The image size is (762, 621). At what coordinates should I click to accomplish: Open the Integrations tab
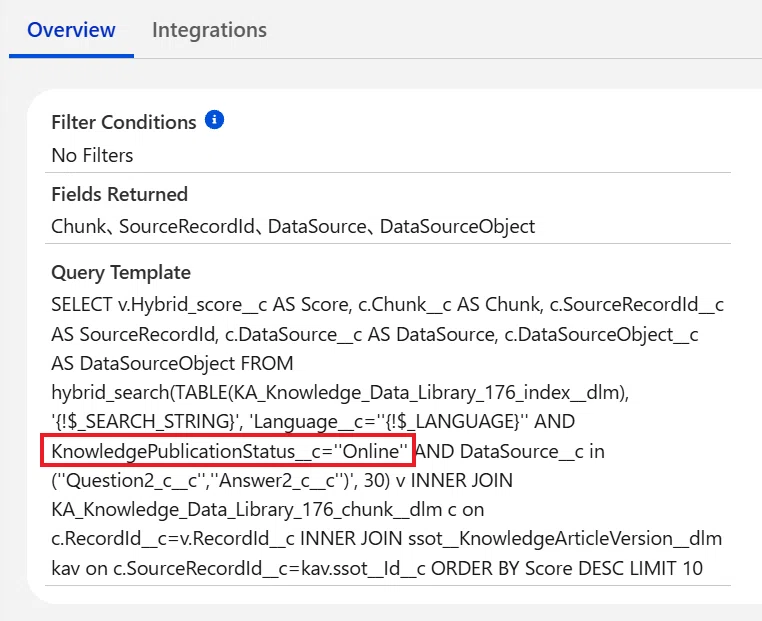pyautogui.click(x=209, y=30)
